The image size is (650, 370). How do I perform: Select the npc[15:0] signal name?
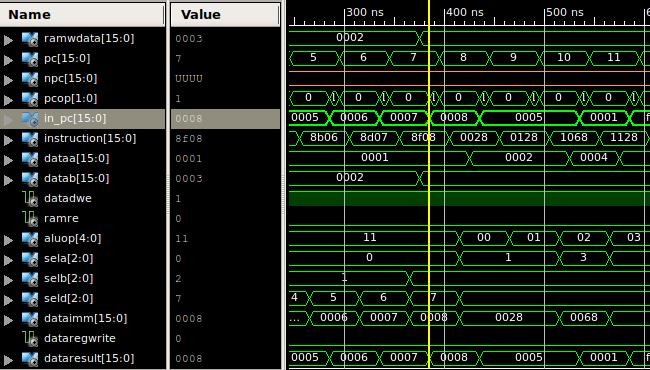coord(70,78)
